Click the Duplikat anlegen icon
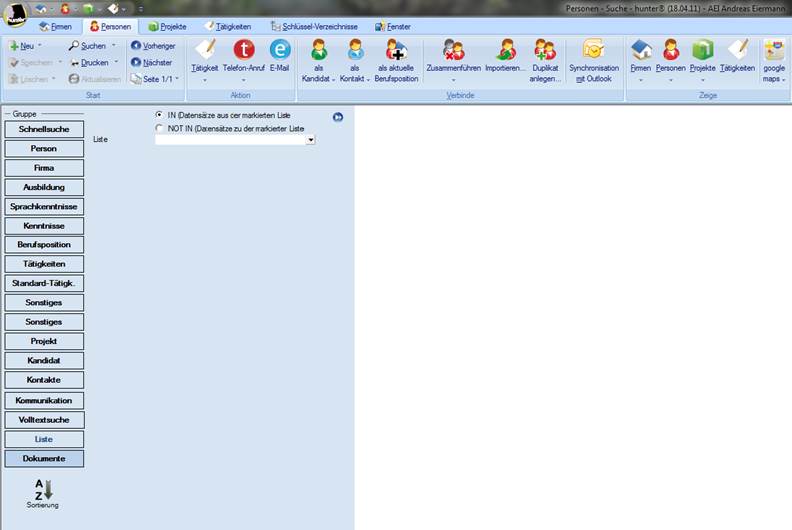 coord(545,50)
